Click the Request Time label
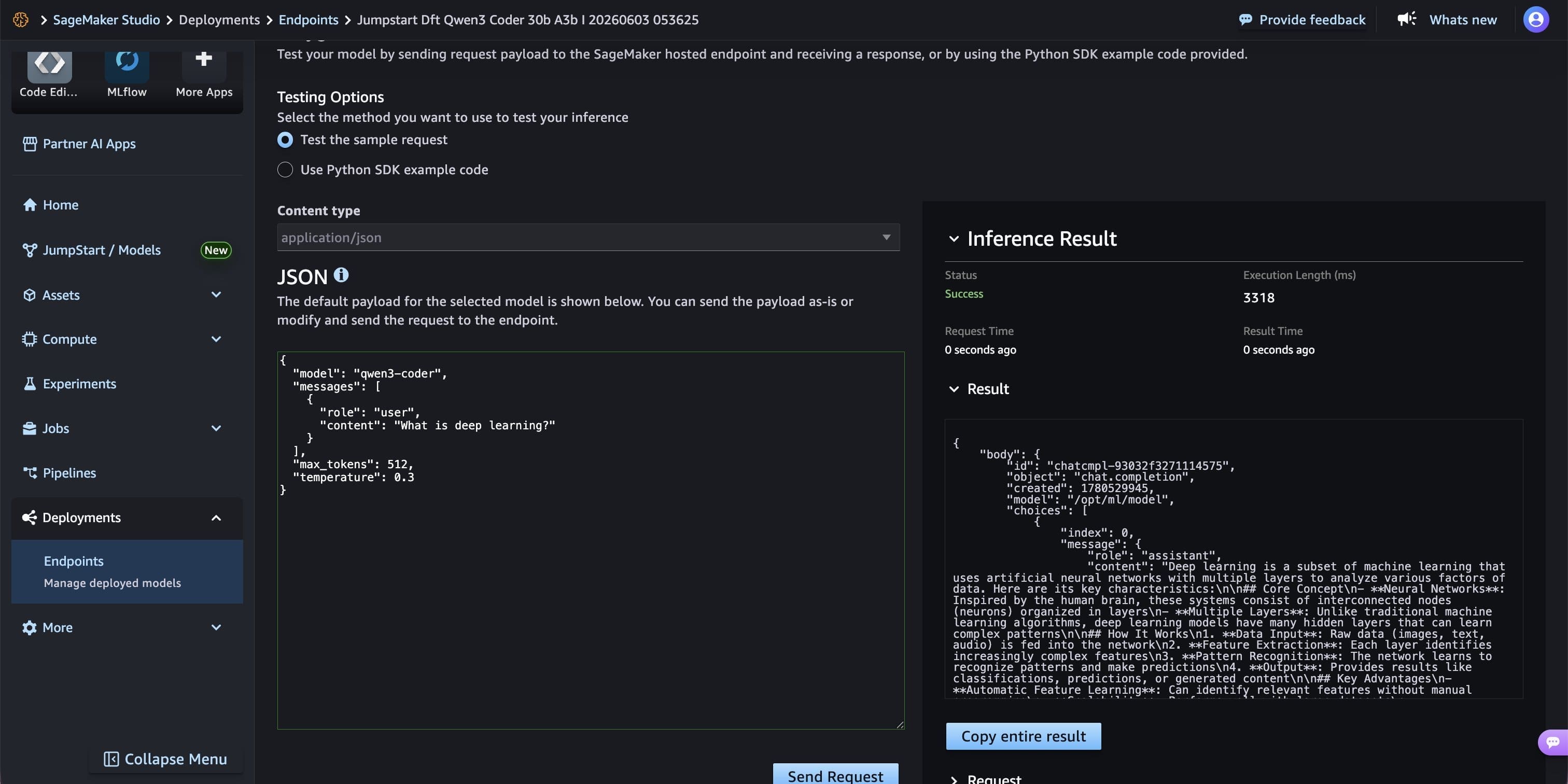Viewport: 1568px width, 784px height. [x=979, y=331]
